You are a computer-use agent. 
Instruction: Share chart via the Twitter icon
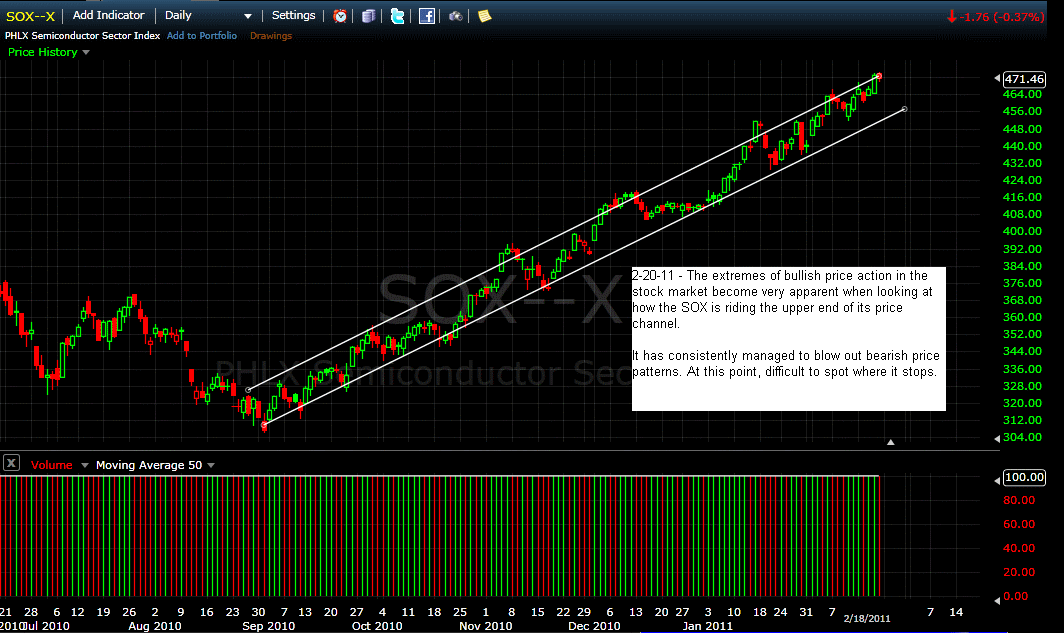tap(398, 16)
